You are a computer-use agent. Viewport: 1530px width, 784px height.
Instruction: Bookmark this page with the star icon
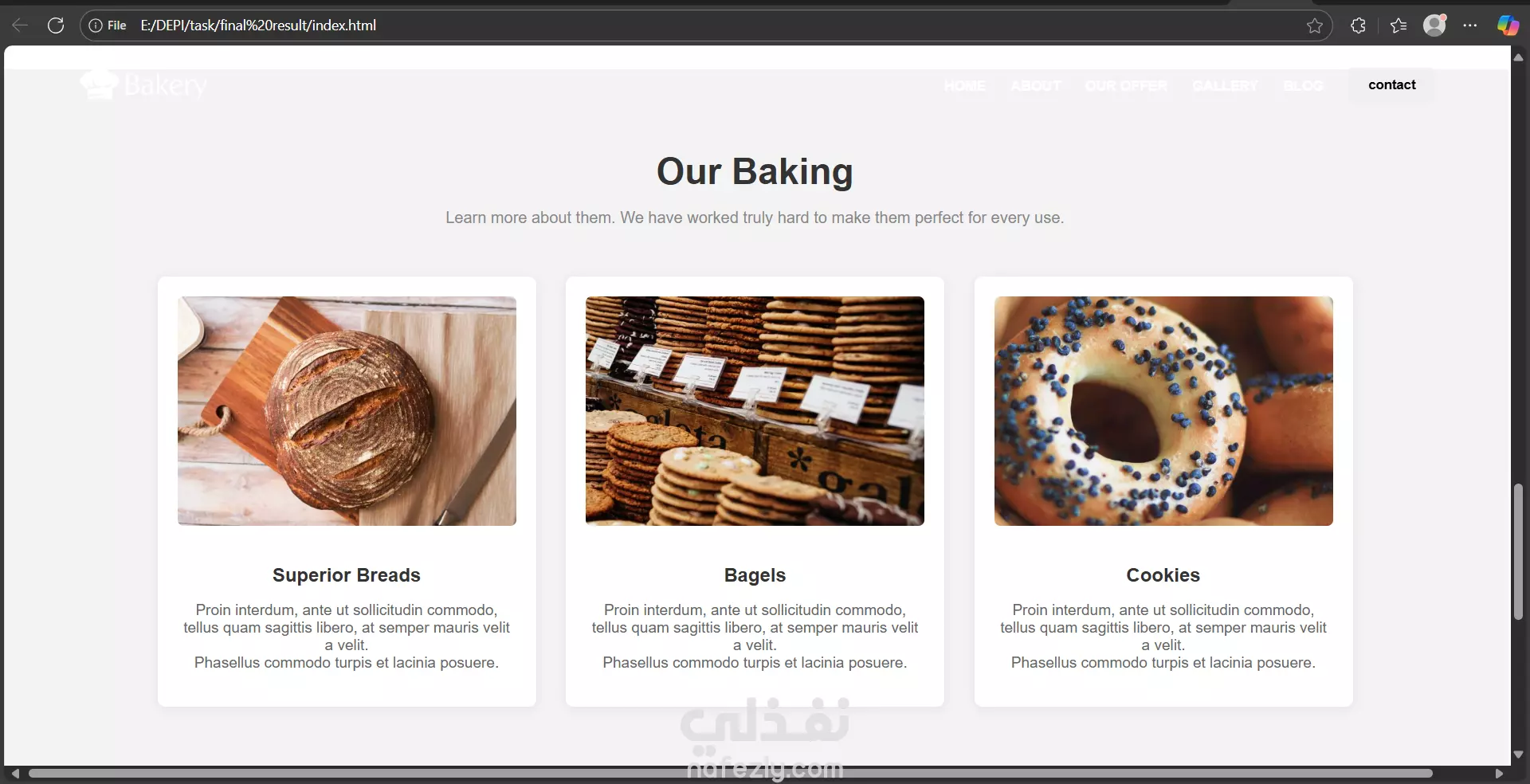click(1315, 25)
